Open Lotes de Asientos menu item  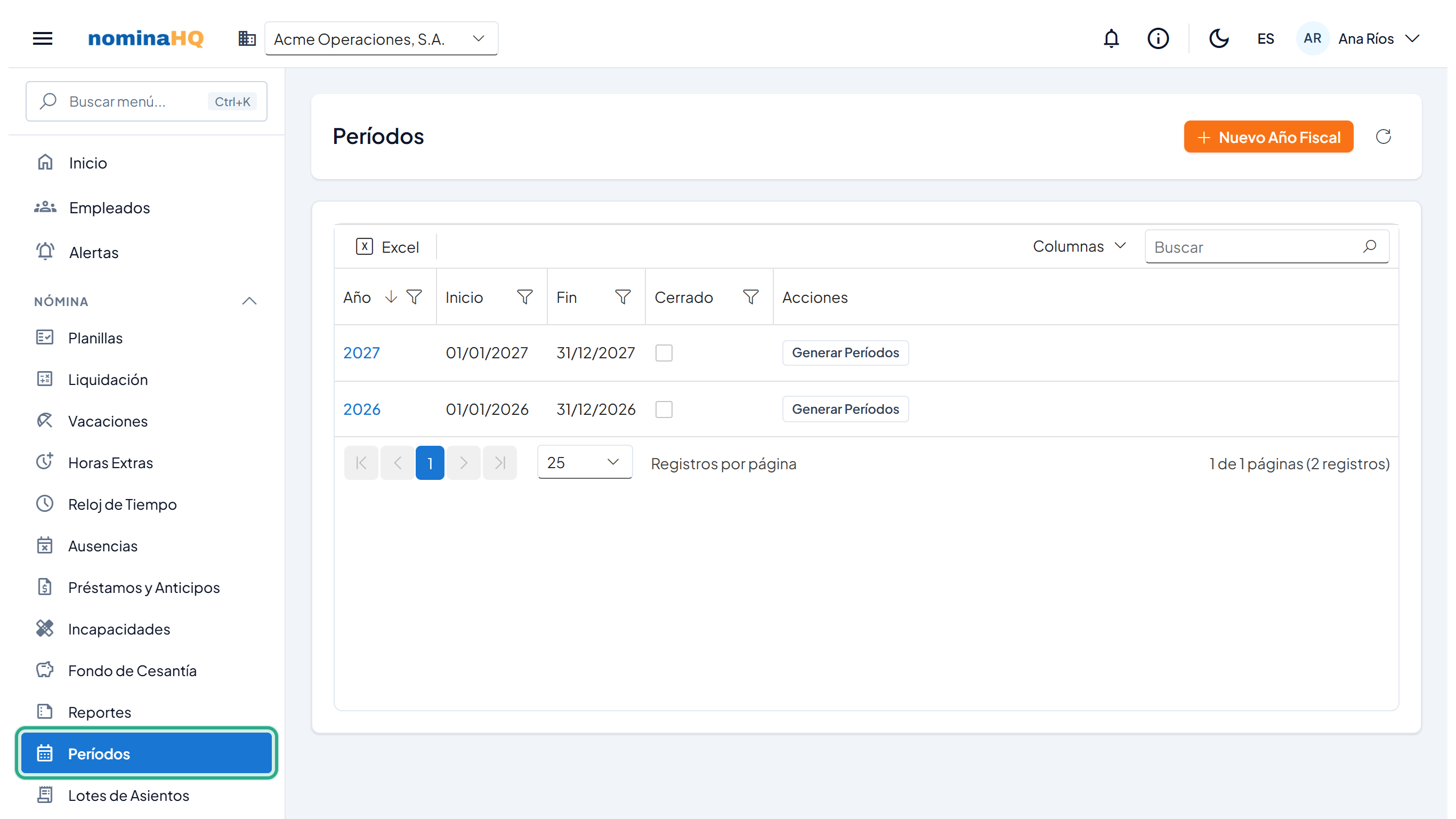pos(146,796)
